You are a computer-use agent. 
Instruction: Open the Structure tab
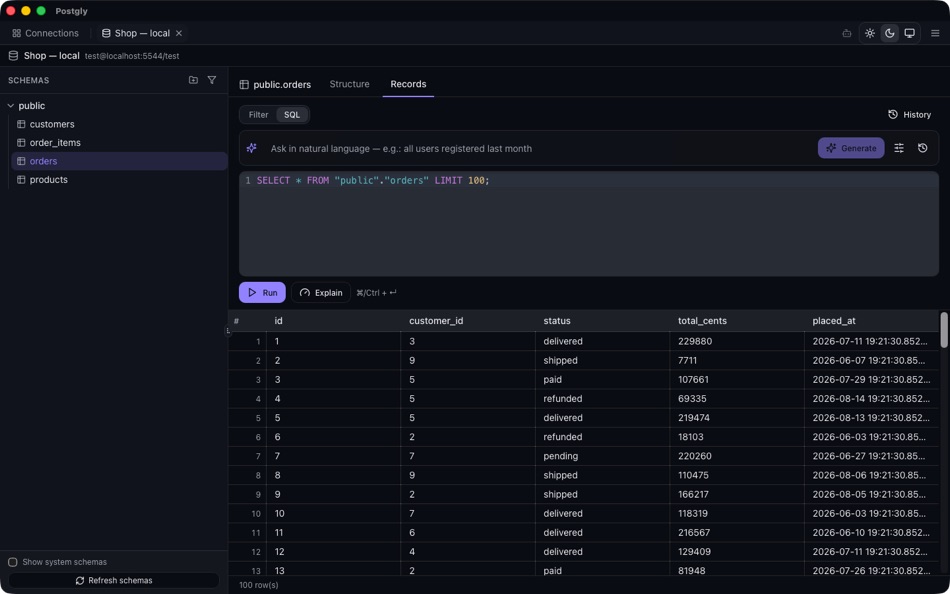click(350, 84)
